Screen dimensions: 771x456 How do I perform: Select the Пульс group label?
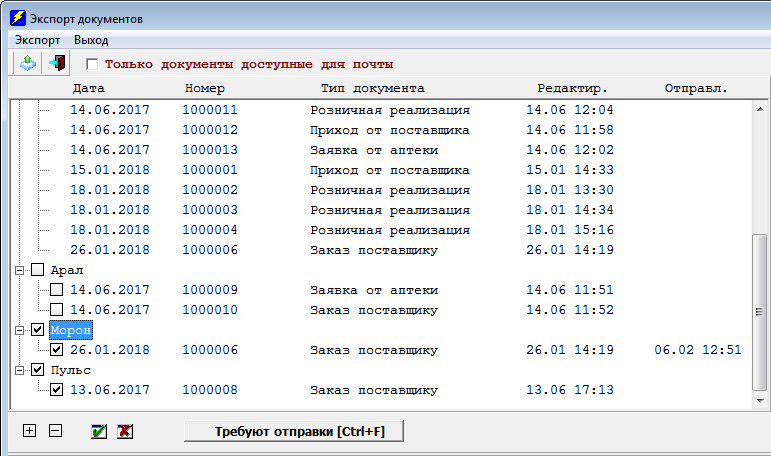(71, 370)
